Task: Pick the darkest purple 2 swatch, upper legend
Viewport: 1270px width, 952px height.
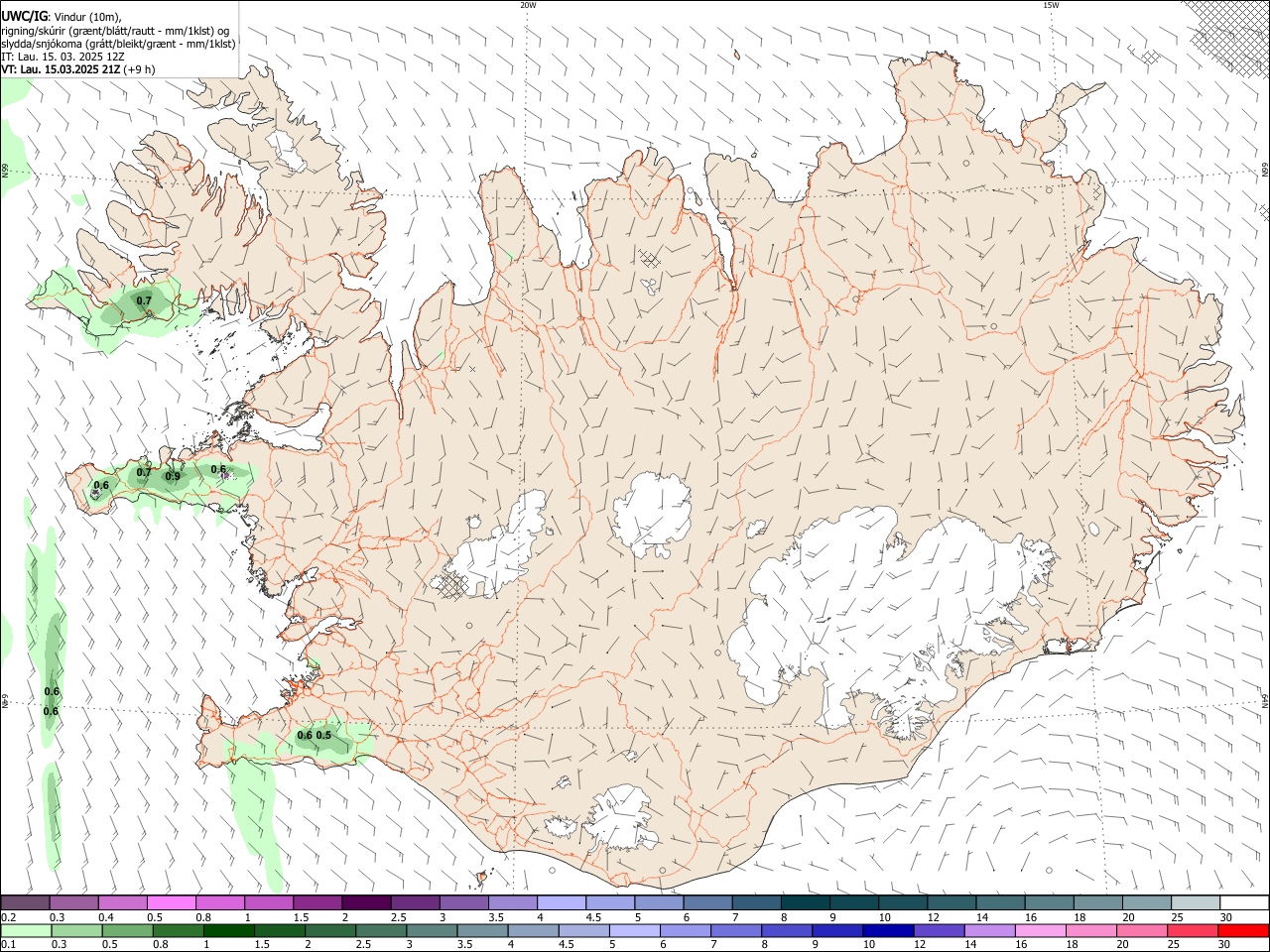Action: (x=366, y=902)
